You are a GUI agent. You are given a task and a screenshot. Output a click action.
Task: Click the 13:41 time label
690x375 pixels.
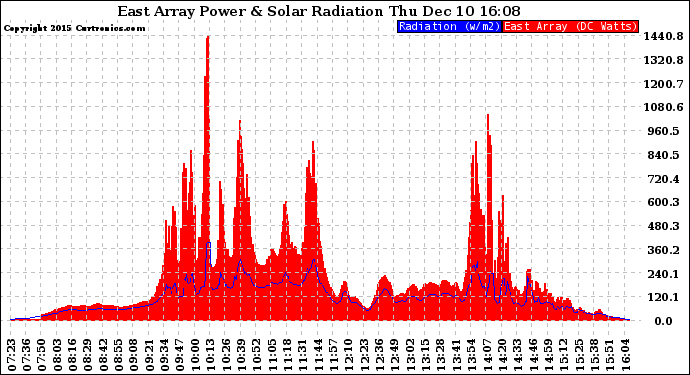tap(456, 355)
